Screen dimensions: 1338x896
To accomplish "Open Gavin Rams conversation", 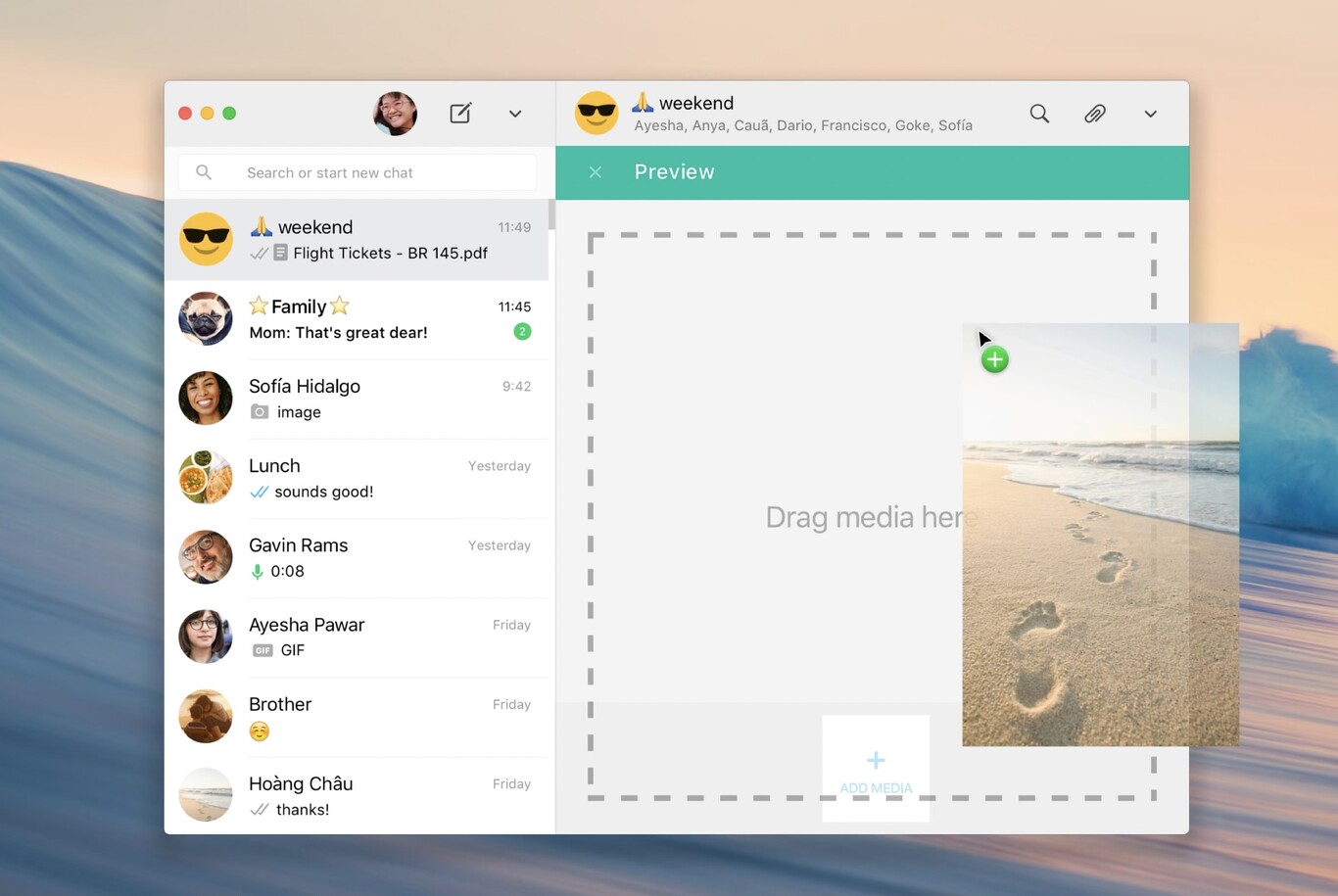I will pyautogui.click(x=357, y=557).
